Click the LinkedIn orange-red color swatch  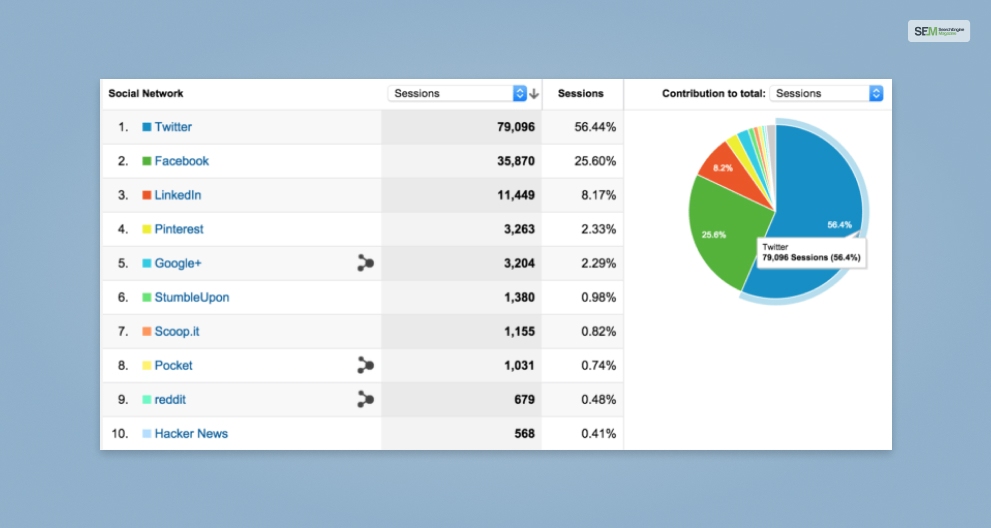coord(147,195)
